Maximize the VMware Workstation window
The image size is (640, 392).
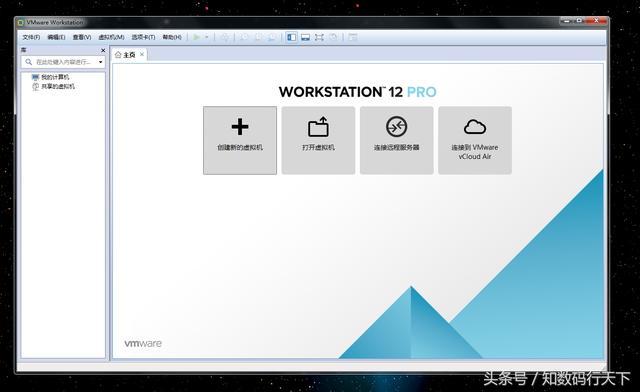pyautogui.click(x=579, y=20)
